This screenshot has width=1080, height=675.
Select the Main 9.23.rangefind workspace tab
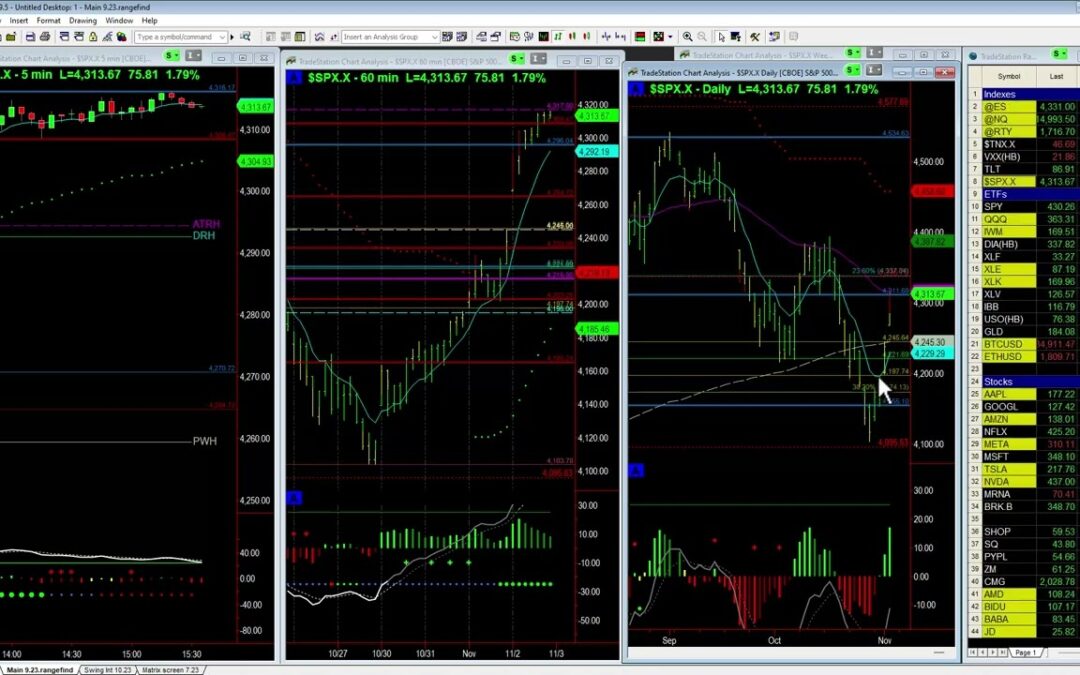tap(39, 669)
